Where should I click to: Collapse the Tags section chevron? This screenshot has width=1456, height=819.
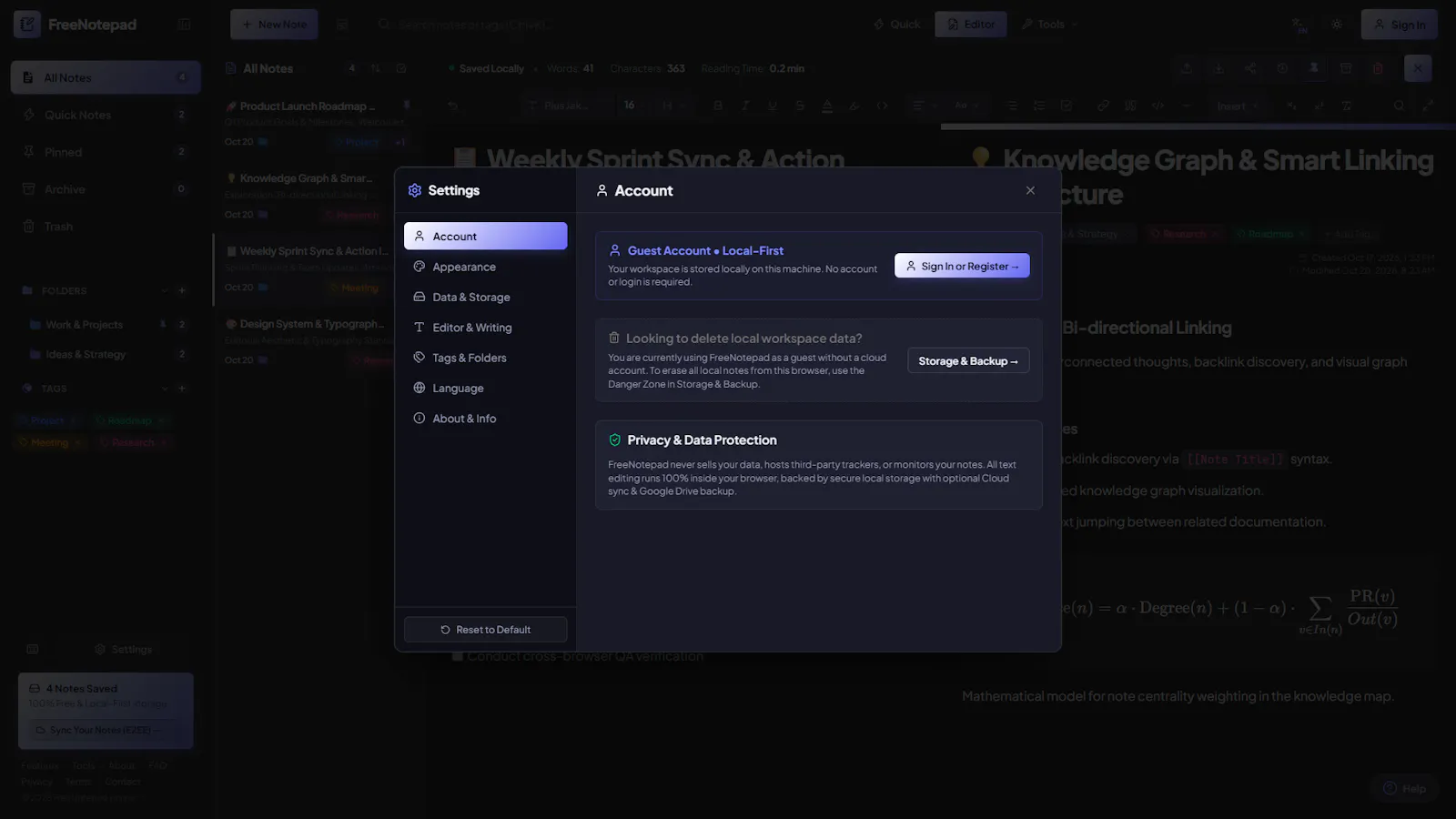[165, 389]
